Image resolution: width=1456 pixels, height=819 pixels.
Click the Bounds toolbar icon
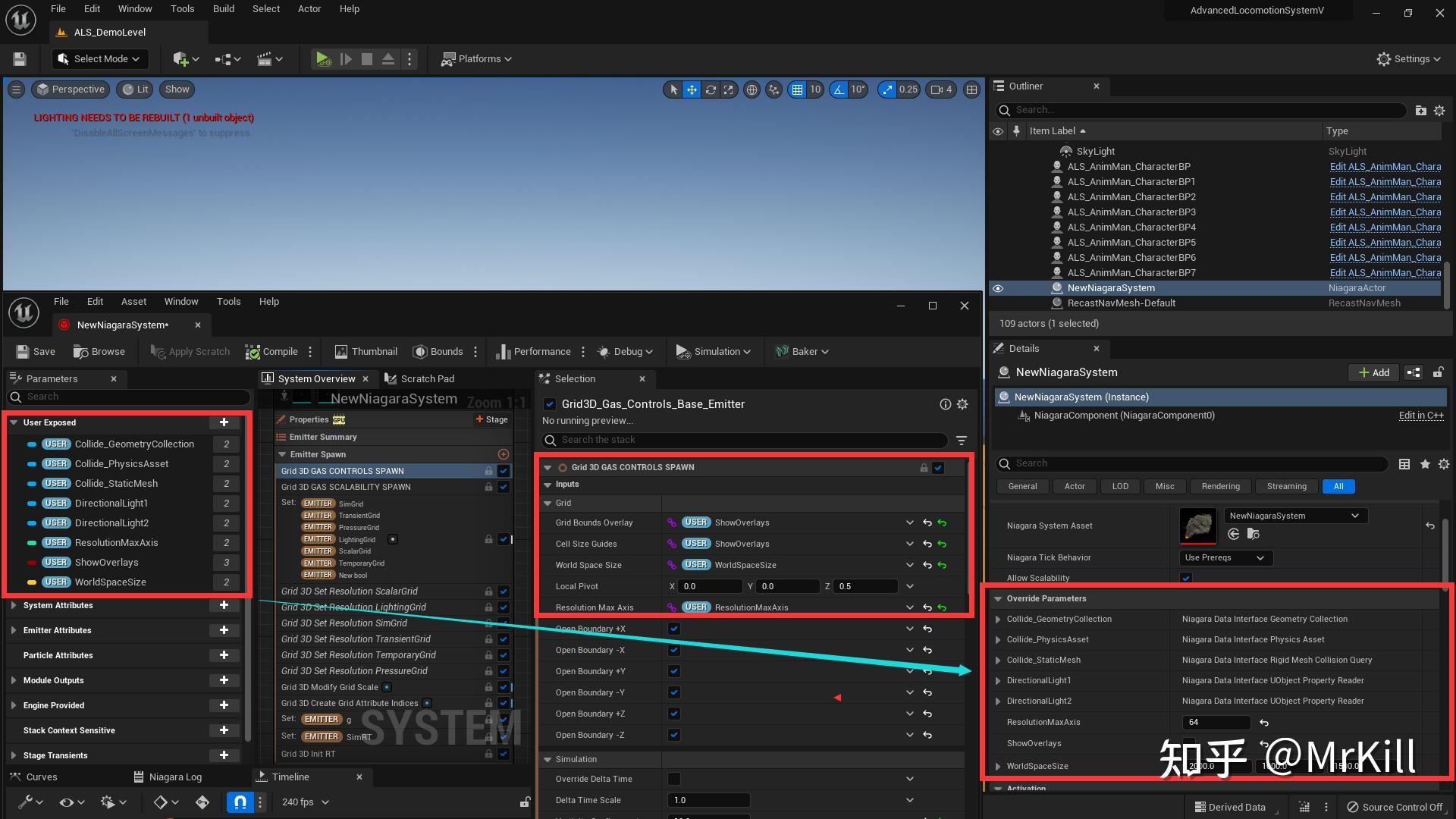coord(420,352)
